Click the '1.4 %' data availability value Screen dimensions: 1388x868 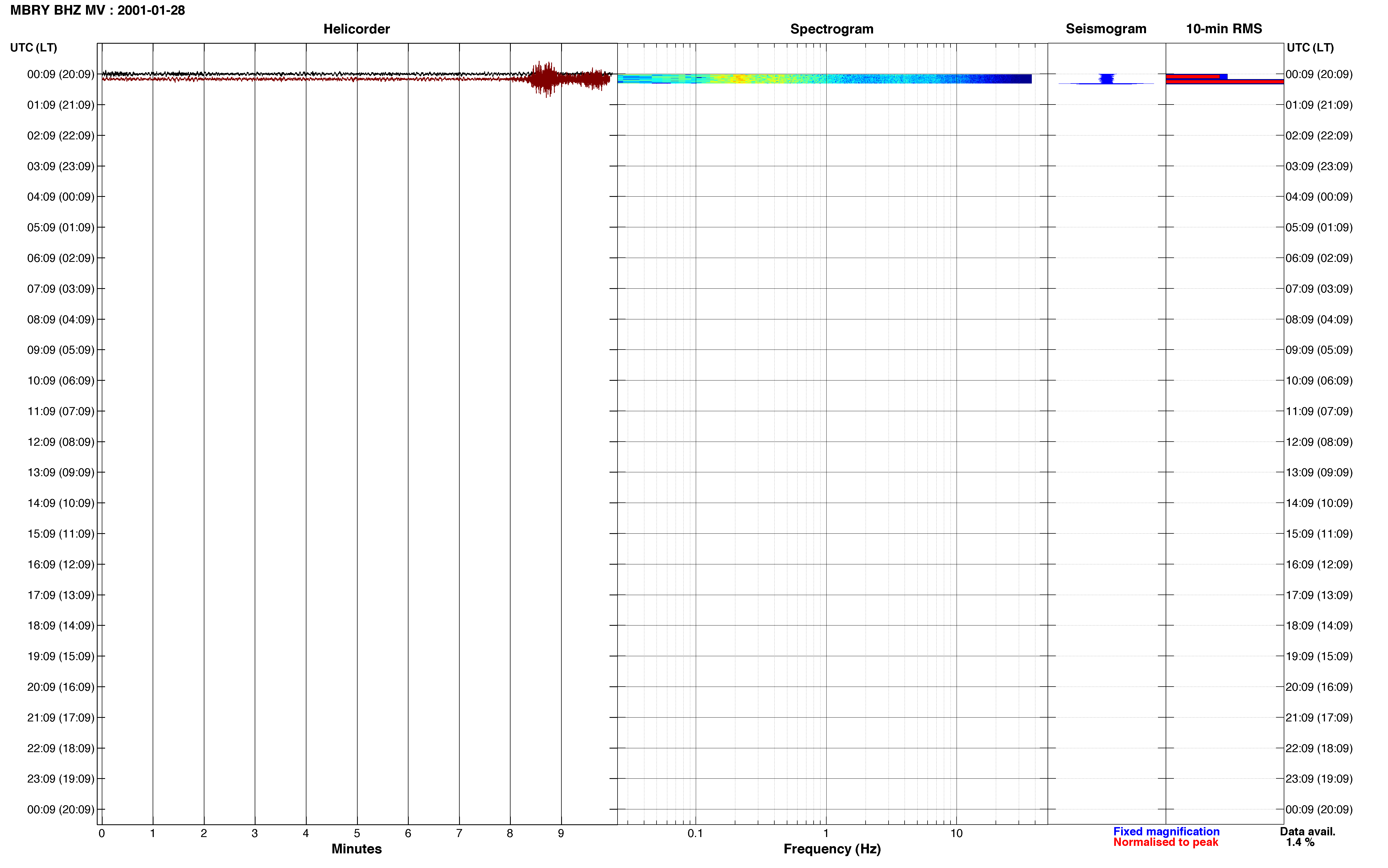click(x=1300, y=842)
